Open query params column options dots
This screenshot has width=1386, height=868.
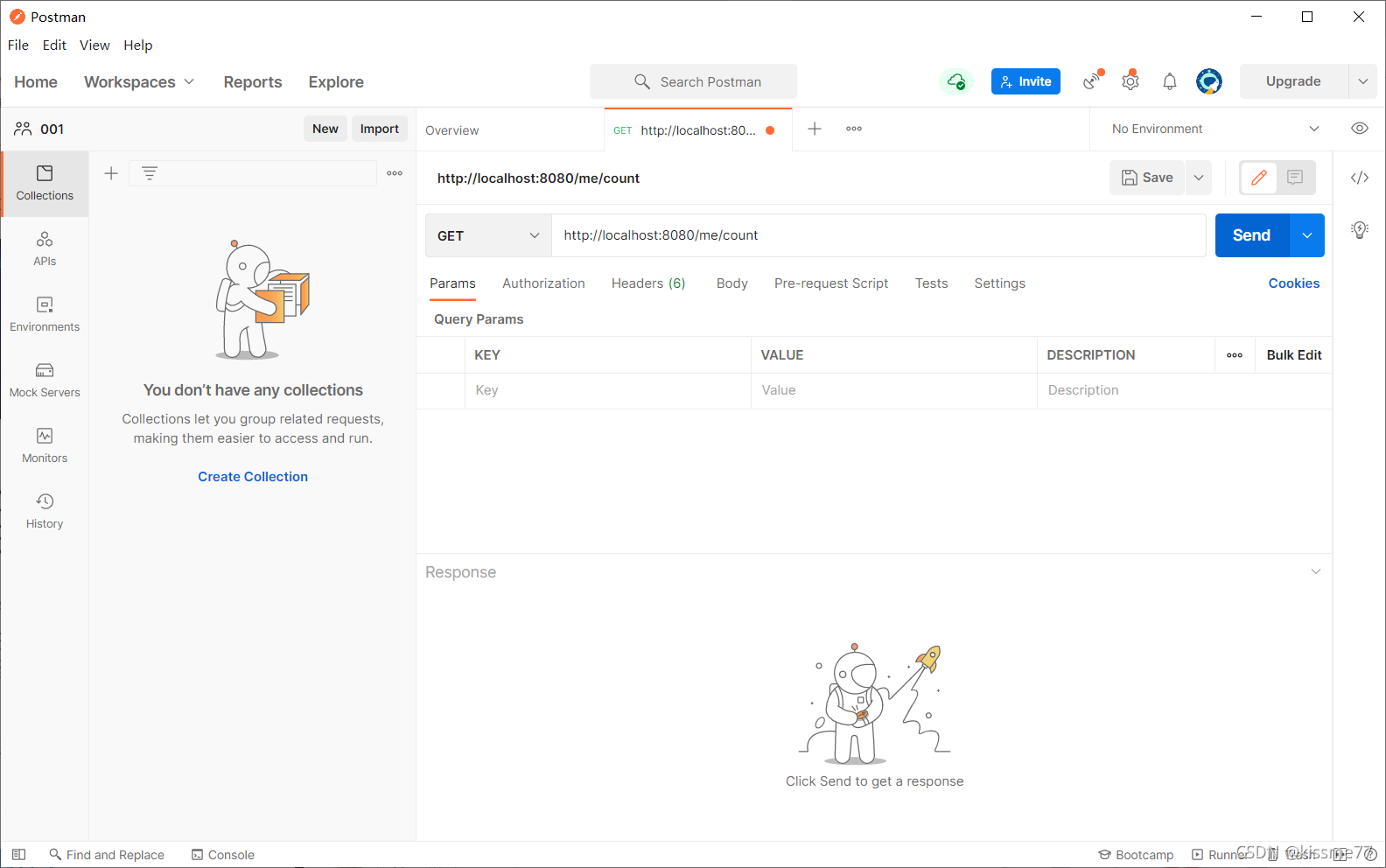coord(1235,355)
